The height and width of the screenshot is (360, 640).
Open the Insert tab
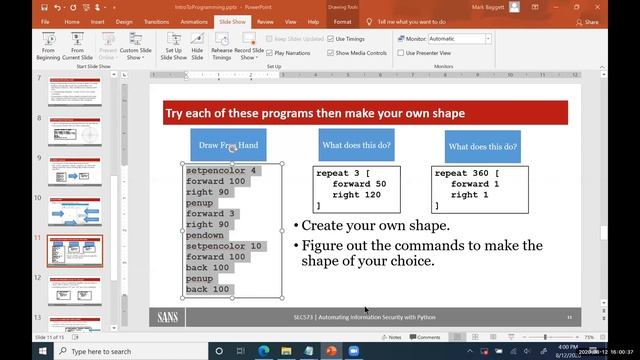point(97,22)
